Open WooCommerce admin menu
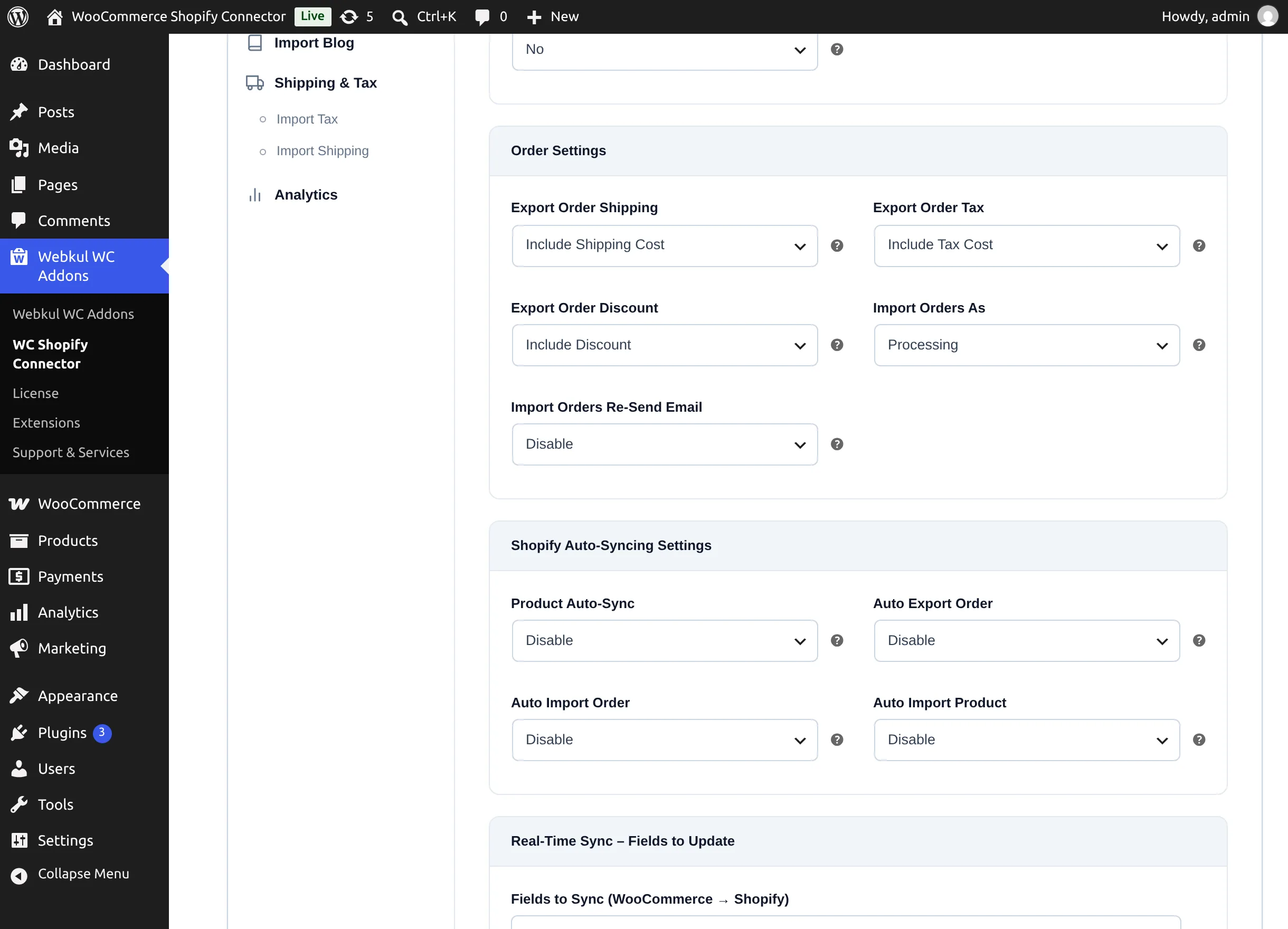Viewport: 1288px width, 929px height. [84, 504]
